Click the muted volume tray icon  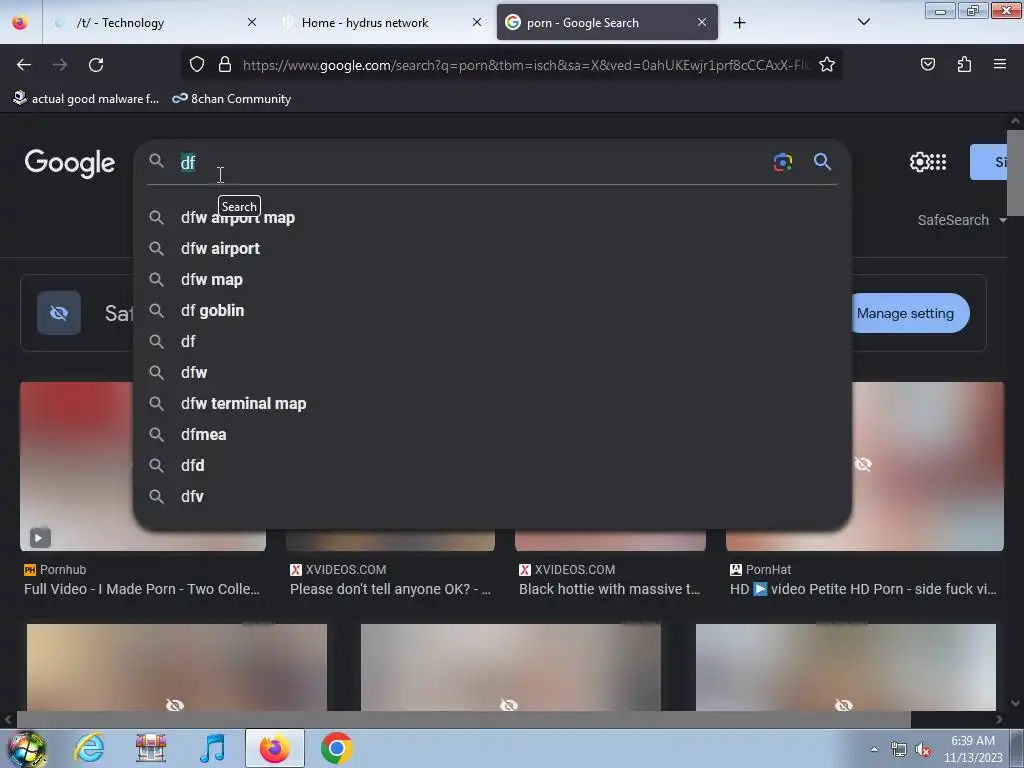click(x=923, y=750)
